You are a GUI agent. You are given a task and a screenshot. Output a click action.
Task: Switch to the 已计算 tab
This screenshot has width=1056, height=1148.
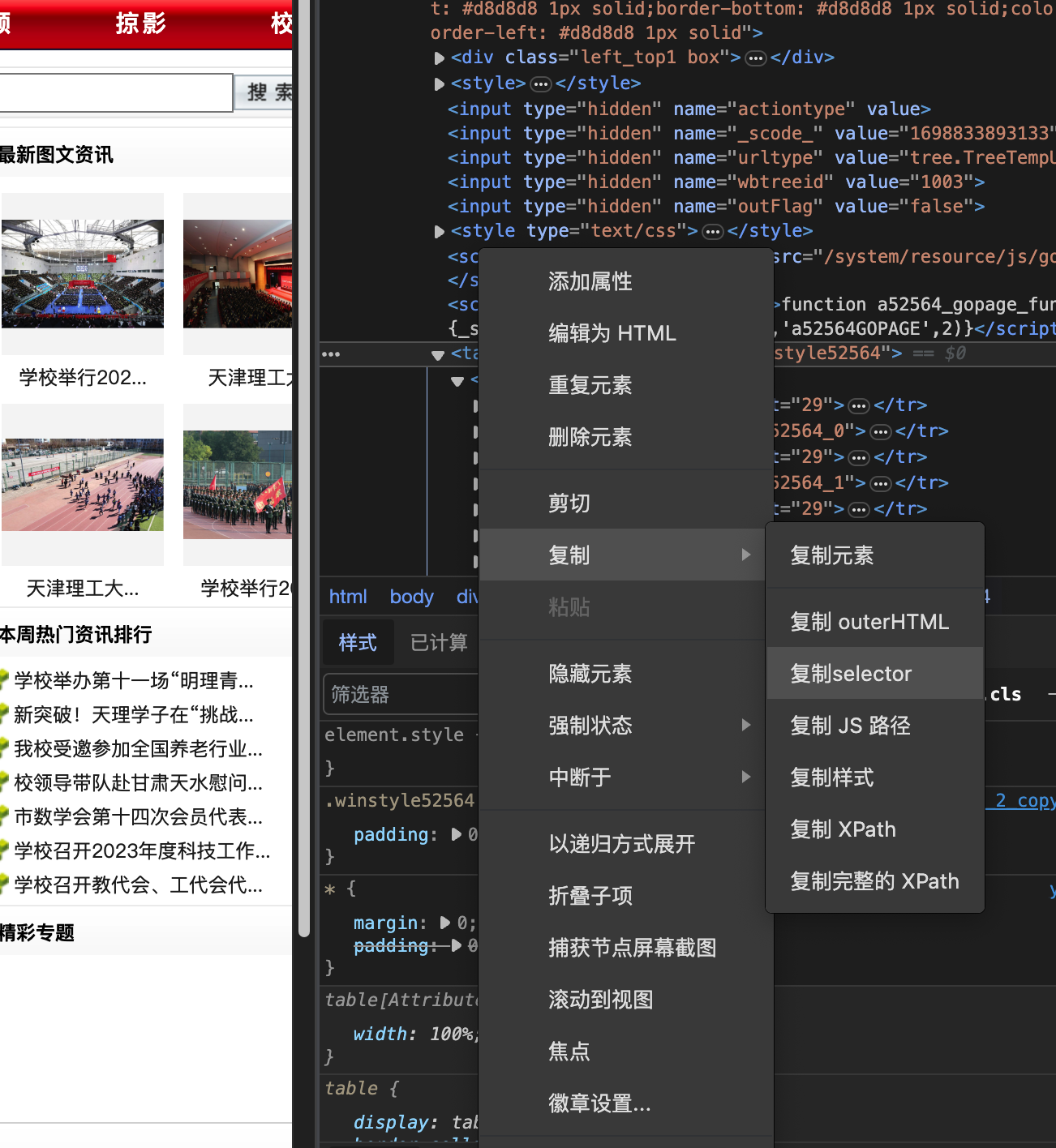click(439, 643)
